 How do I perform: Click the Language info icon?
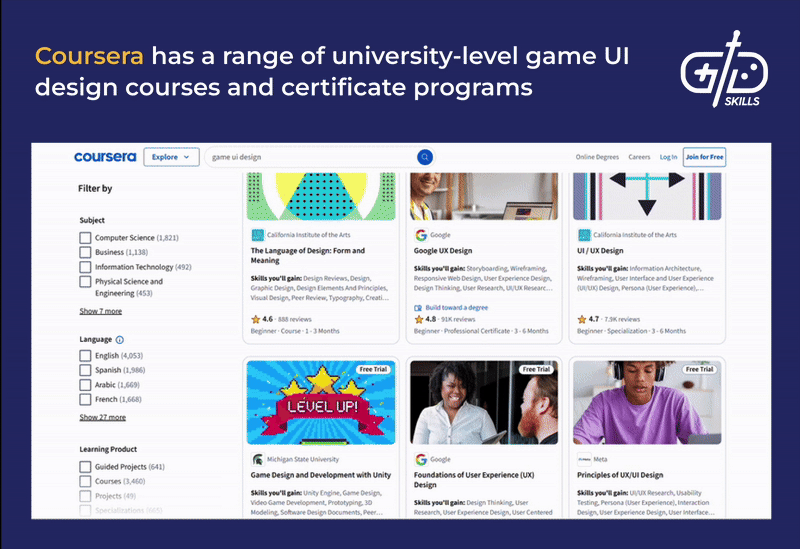120,340
